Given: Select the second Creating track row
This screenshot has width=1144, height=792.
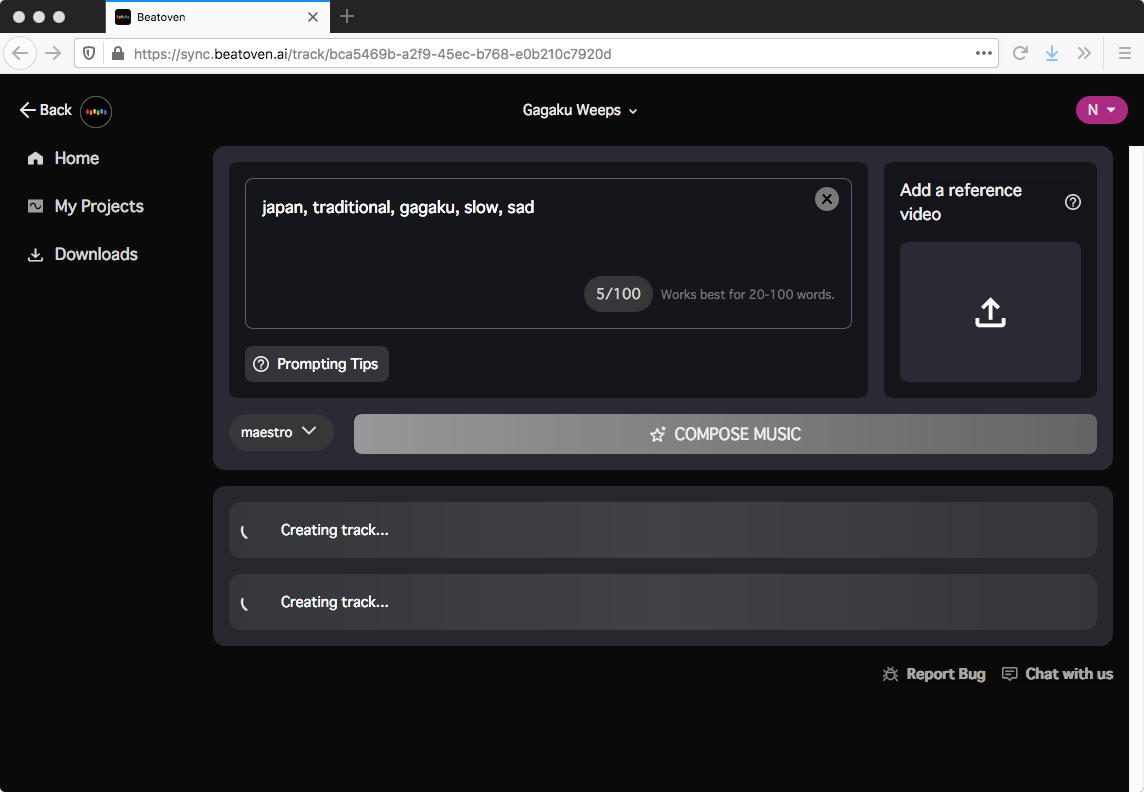Looking at the screenshot, I should 662,602.
